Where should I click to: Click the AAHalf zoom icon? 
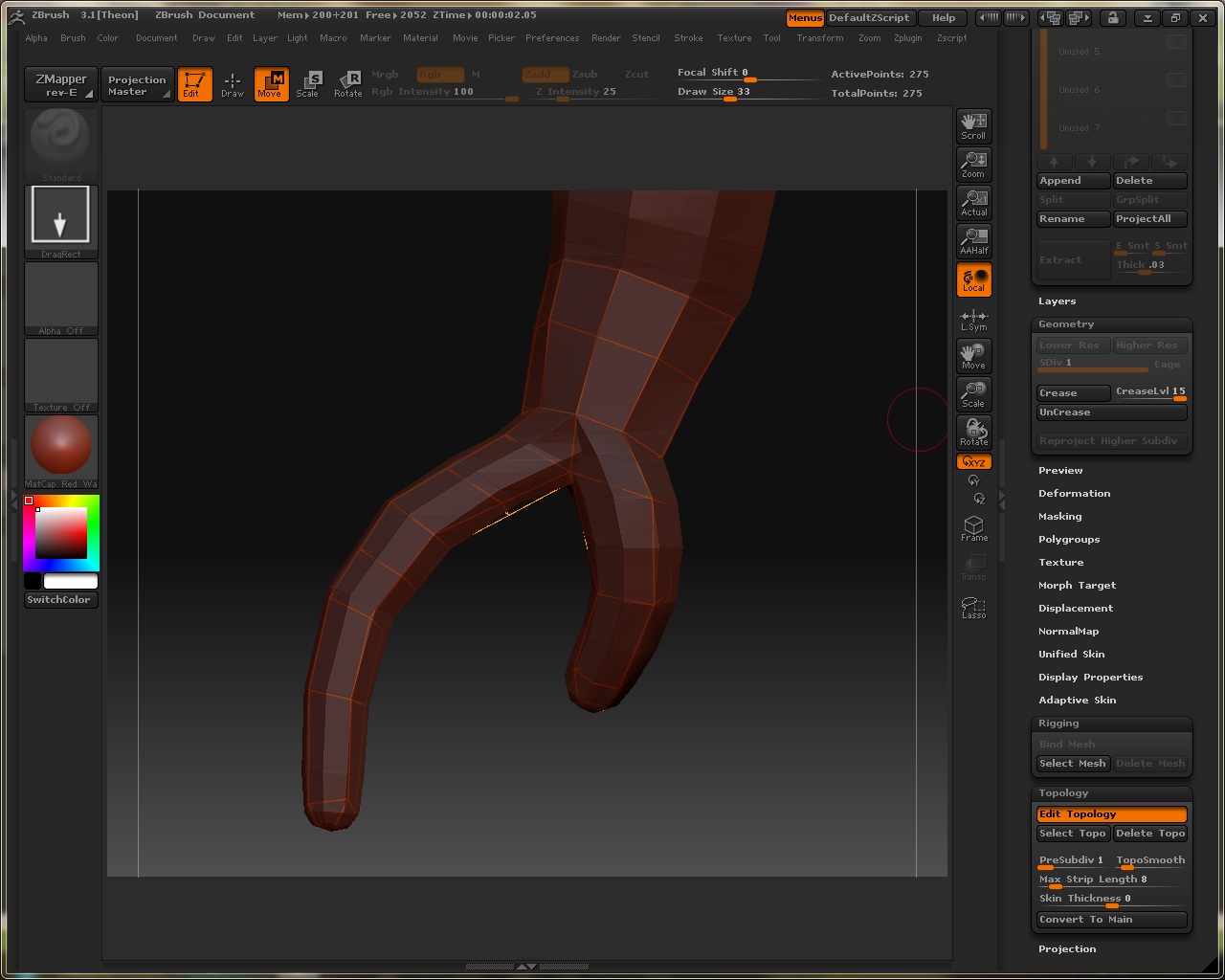[x=973, y=241]
